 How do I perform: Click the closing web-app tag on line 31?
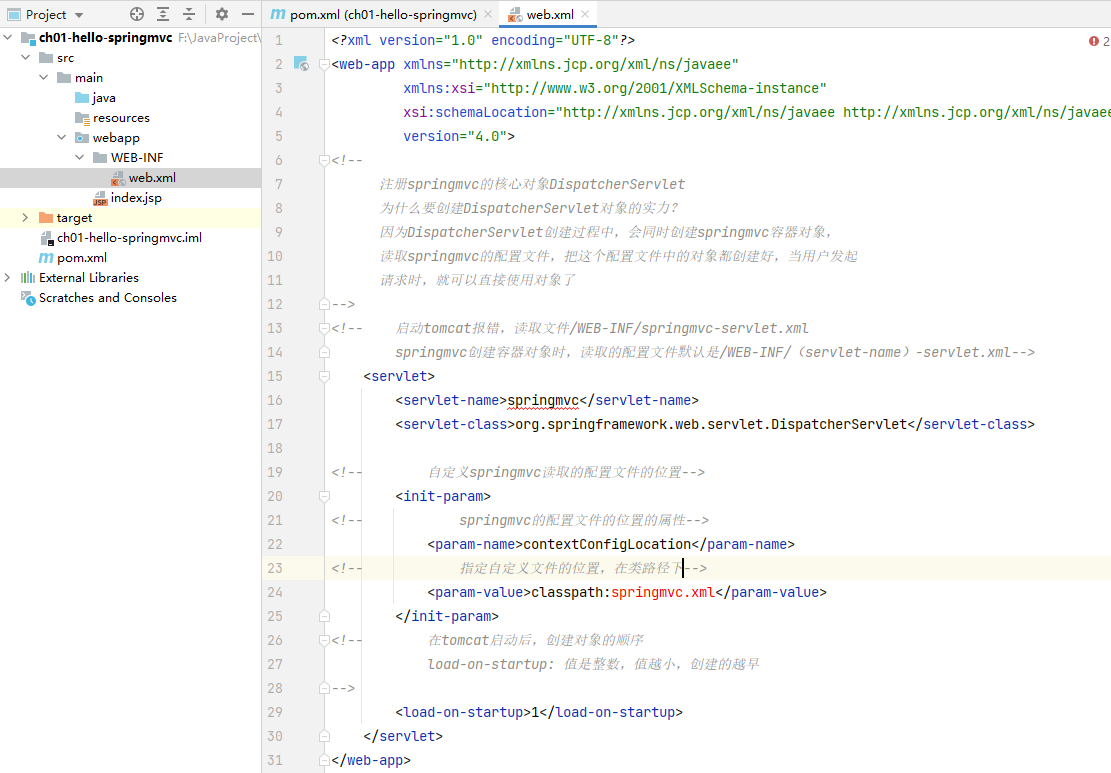pos(371,760)
